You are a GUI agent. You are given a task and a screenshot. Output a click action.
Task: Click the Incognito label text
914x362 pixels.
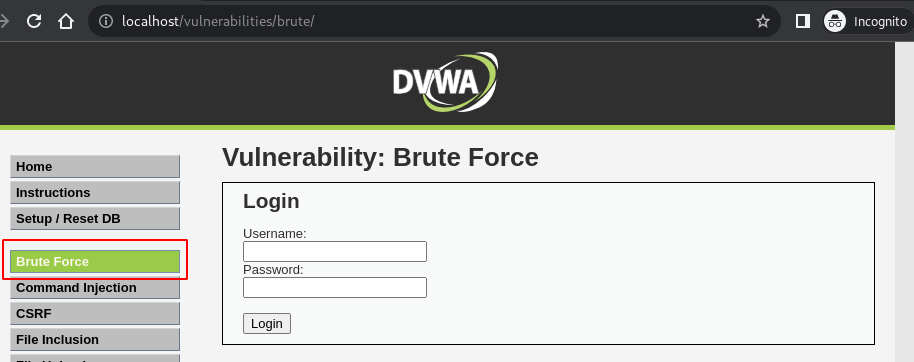click(x=880, y=22)
